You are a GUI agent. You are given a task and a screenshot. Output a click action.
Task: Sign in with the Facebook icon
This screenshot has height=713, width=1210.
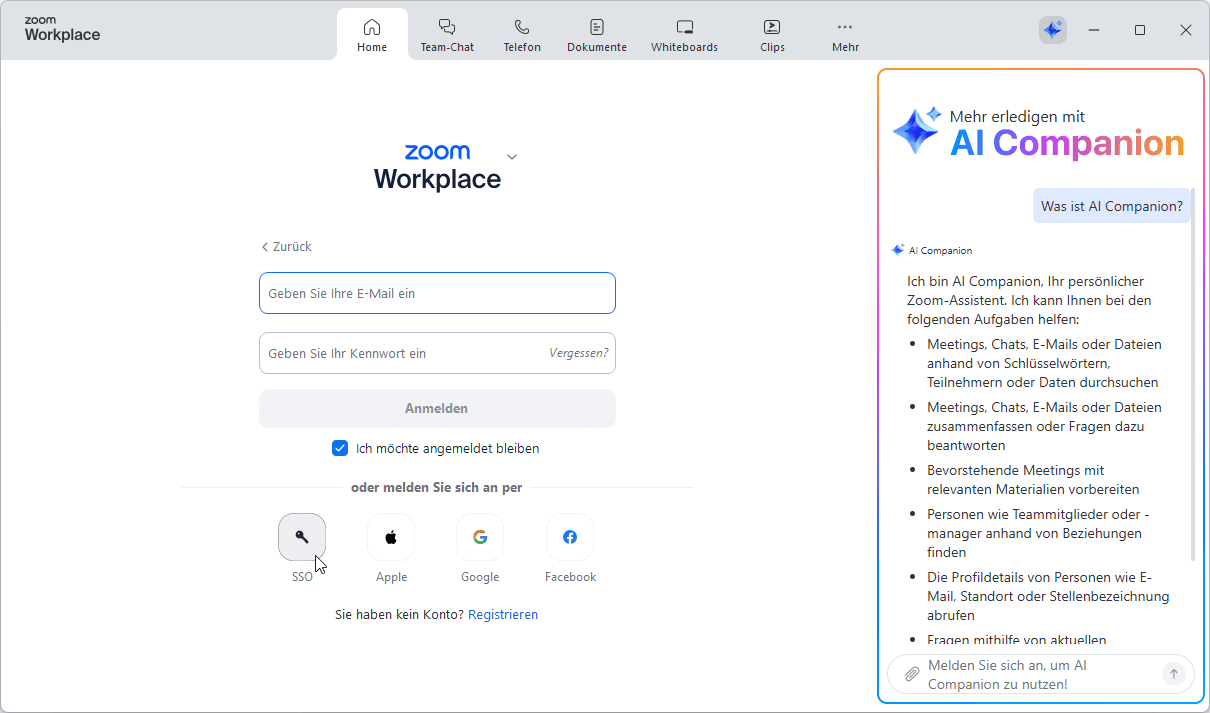coord(570,537)
